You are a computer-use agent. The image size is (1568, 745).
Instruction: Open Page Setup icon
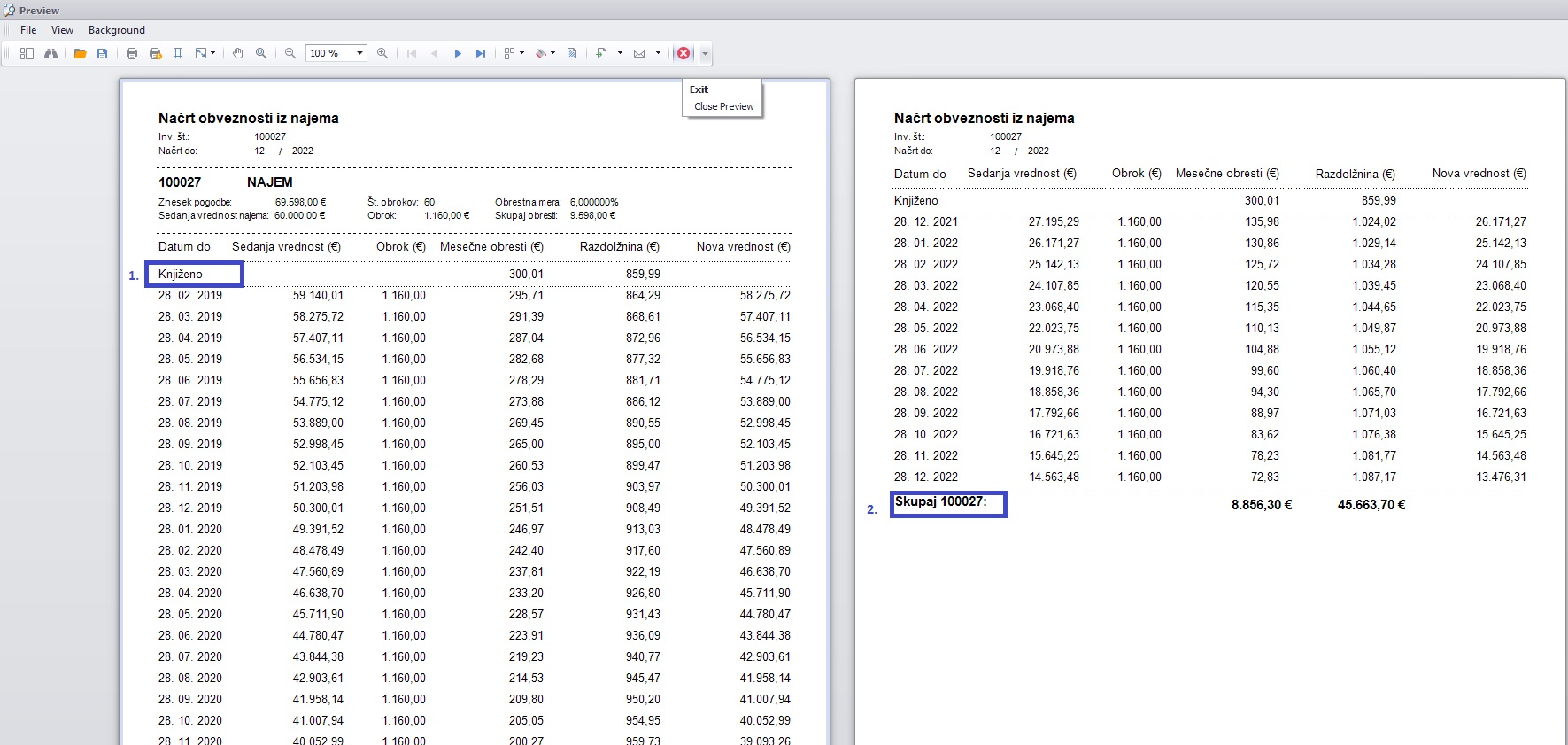[178, 54]
